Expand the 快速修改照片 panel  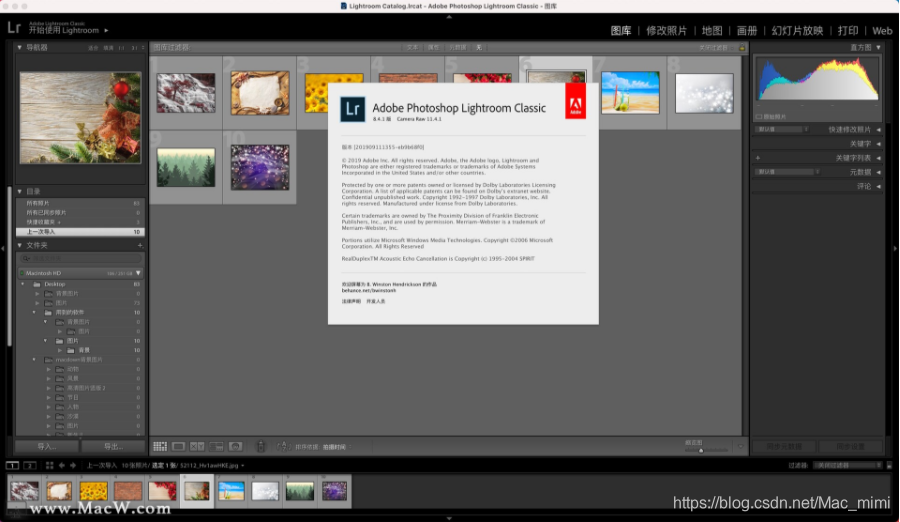click(879, 130)
